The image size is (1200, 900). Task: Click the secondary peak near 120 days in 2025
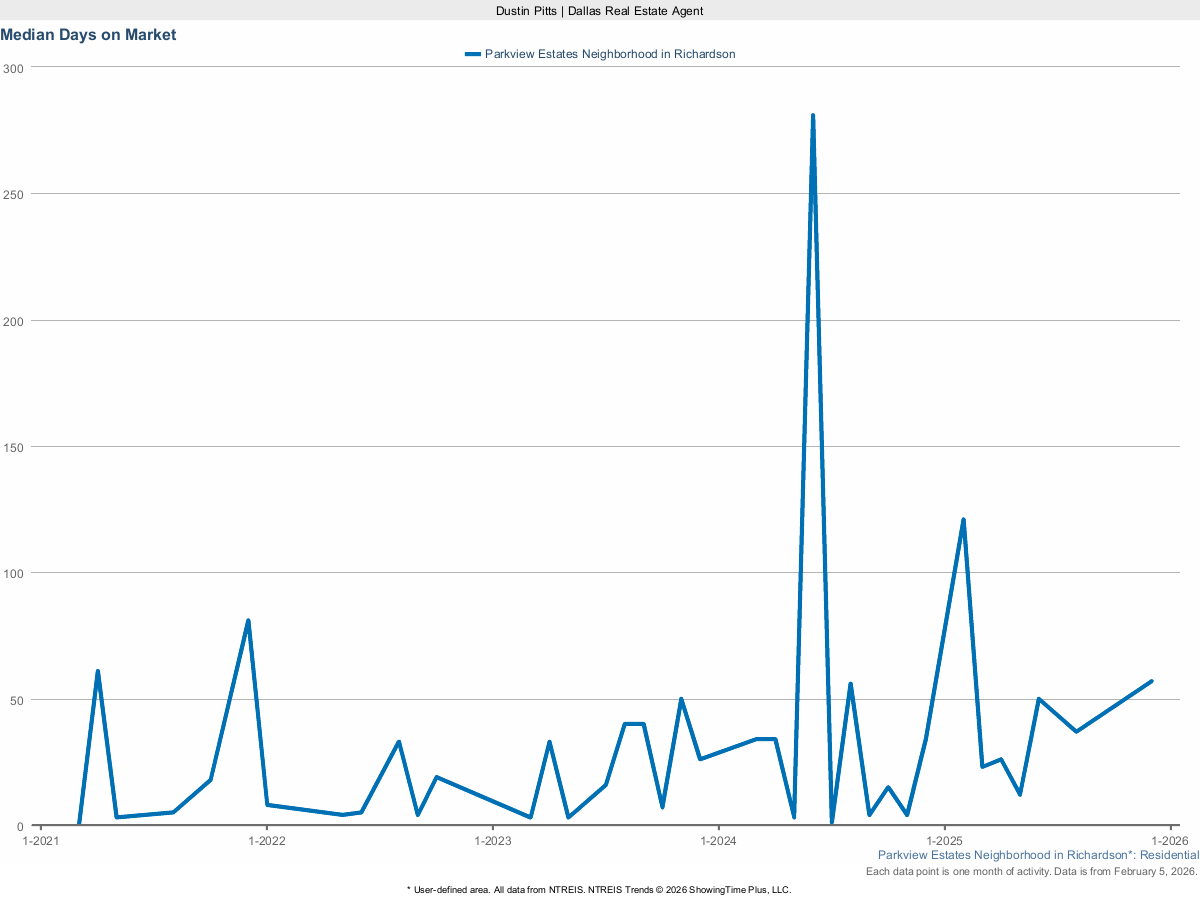coord(962,519)
